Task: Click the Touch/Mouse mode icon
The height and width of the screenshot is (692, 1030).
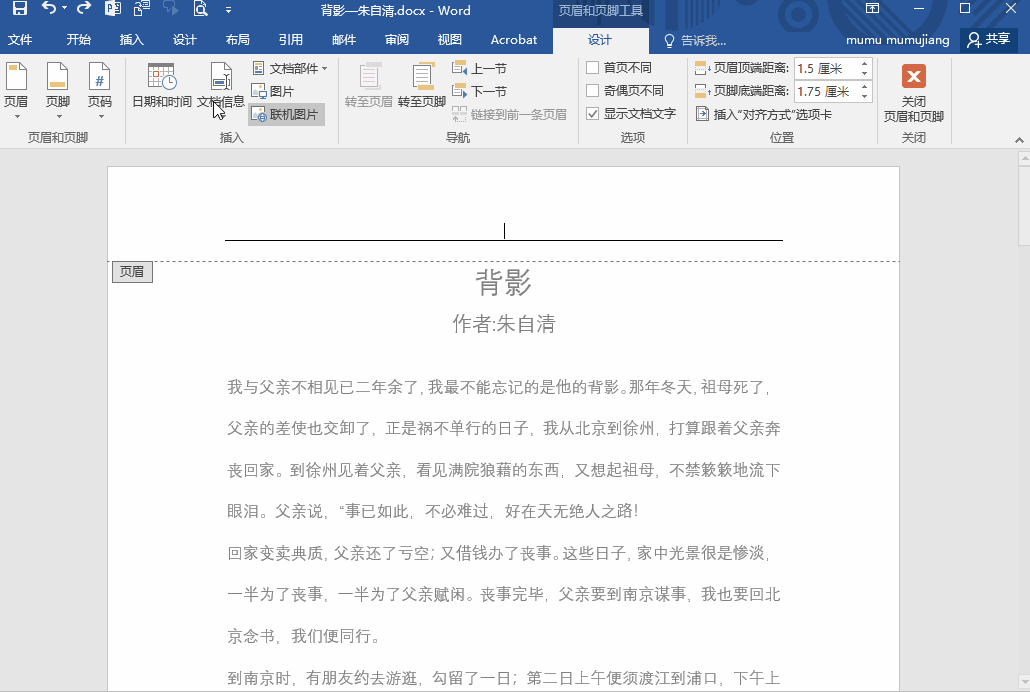Action: coord(141,9)
